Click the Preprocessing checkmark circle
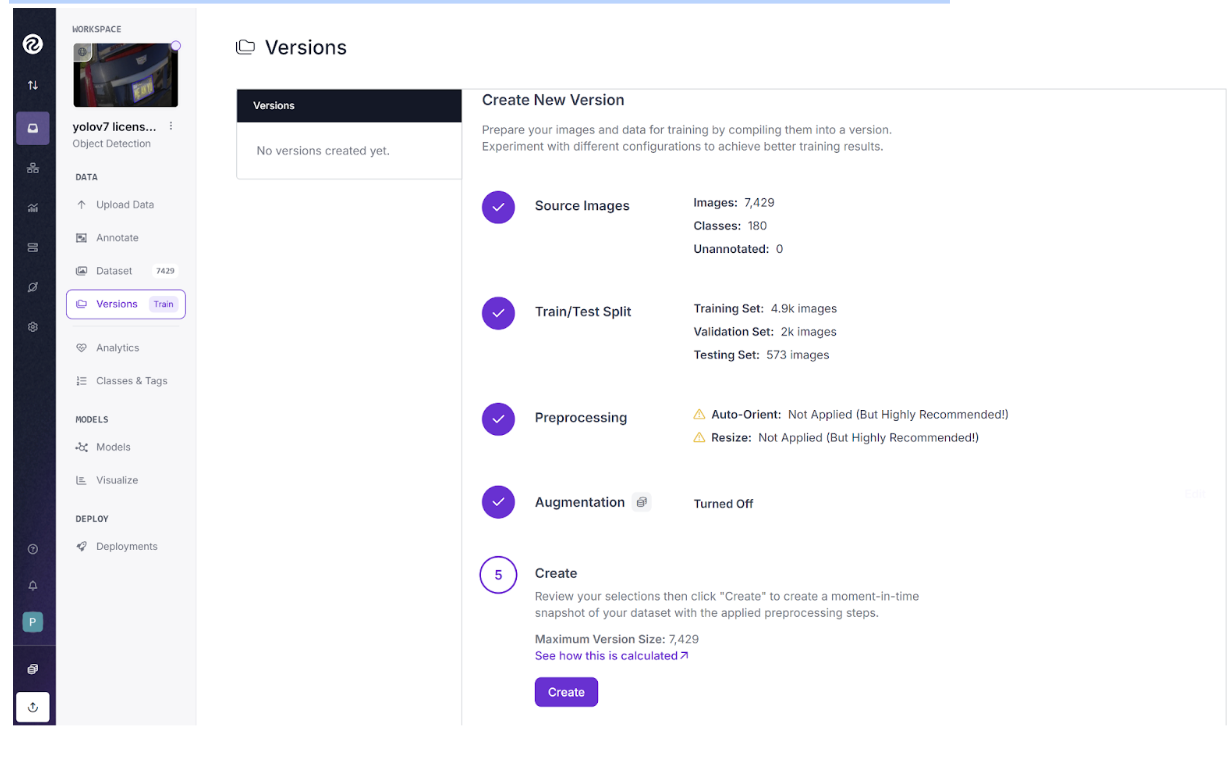This screenshot has width=1232, height=760. 498,419
